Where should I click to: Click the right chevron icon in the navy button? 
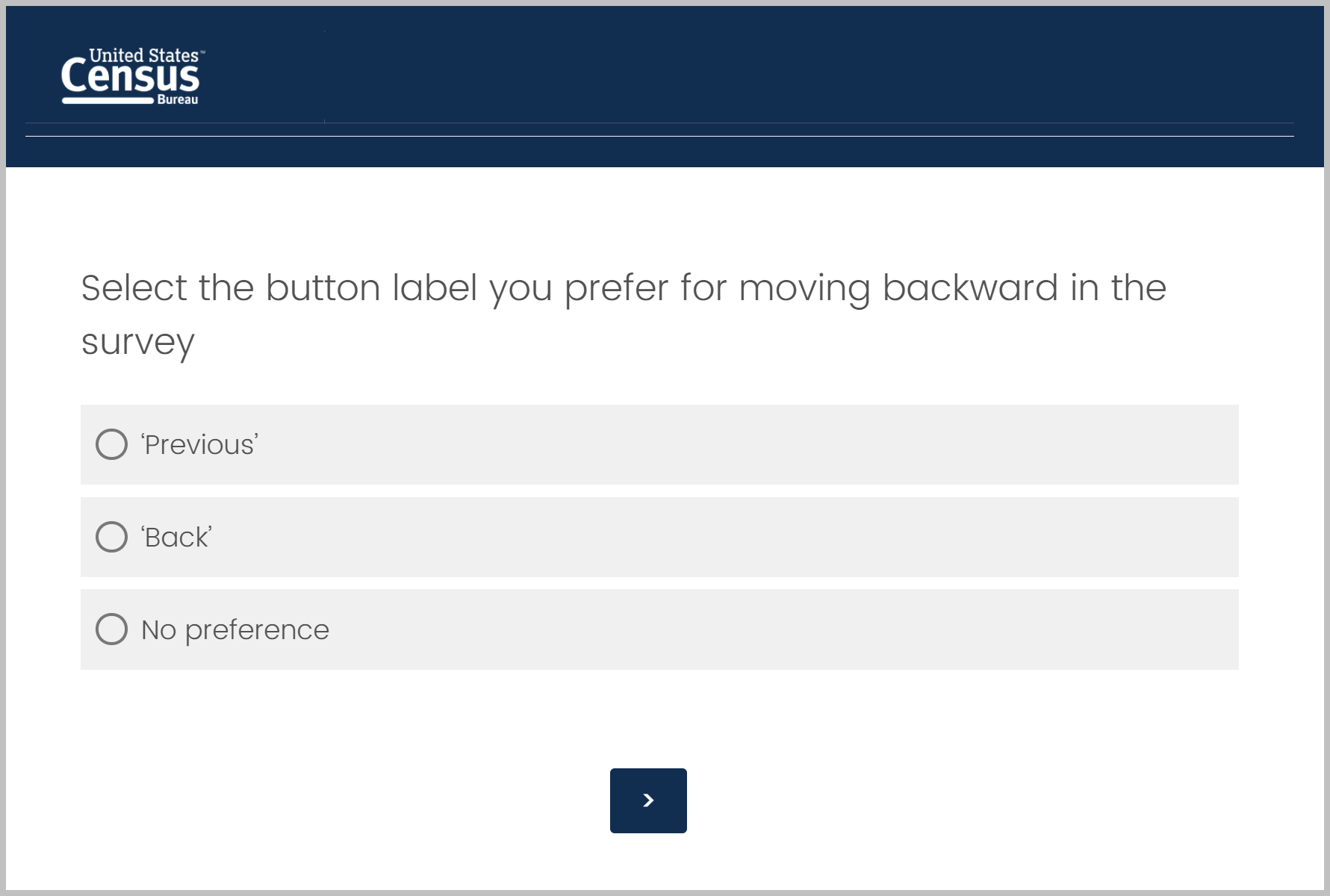pos(648,800)
